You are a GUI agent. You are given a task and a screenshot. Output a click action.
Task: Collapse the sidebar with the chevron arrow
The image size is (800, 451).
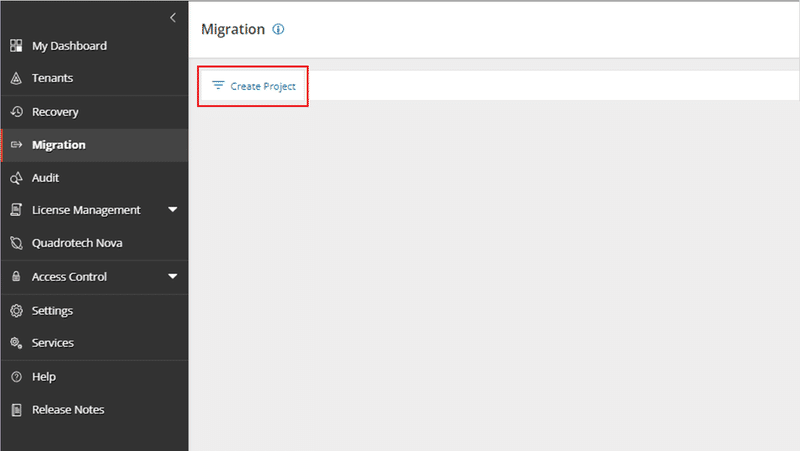tap(173, 18)
